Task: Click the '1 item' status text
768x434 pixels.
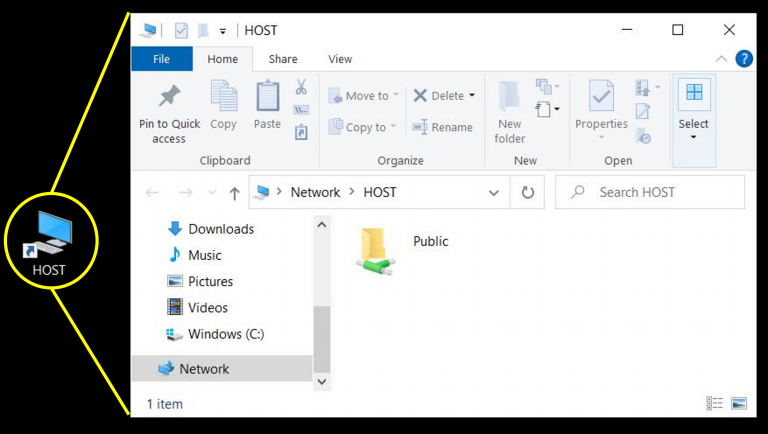Action: tap(165, 404)
